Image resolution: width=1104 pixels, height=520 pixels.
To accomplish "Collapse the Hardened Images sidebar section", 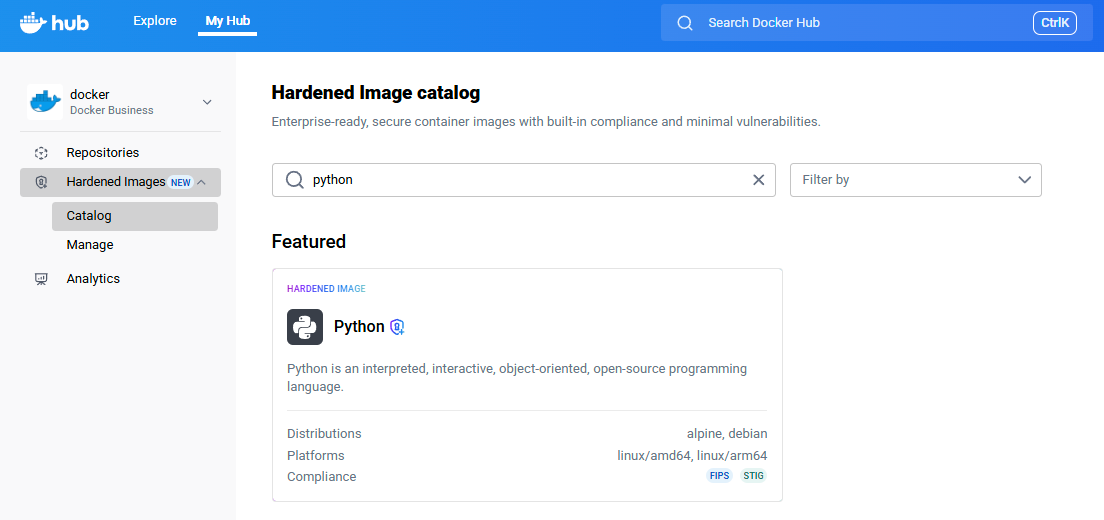I will (202, 182).
